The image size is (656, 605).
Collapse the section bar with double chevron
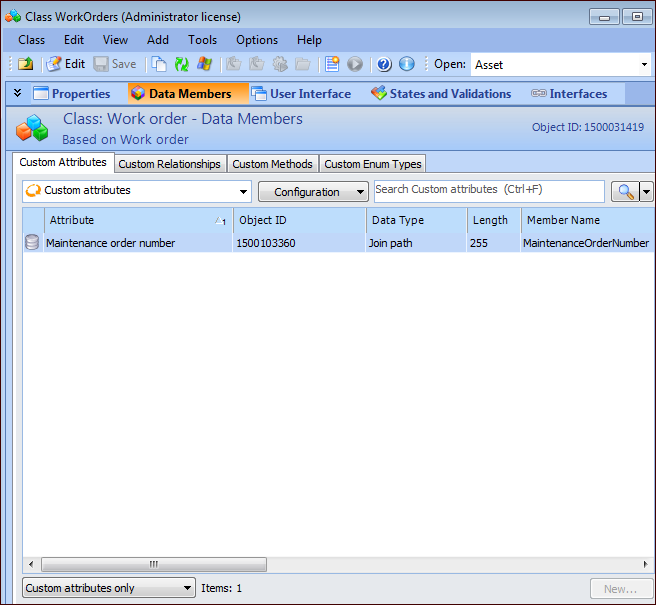18,93
